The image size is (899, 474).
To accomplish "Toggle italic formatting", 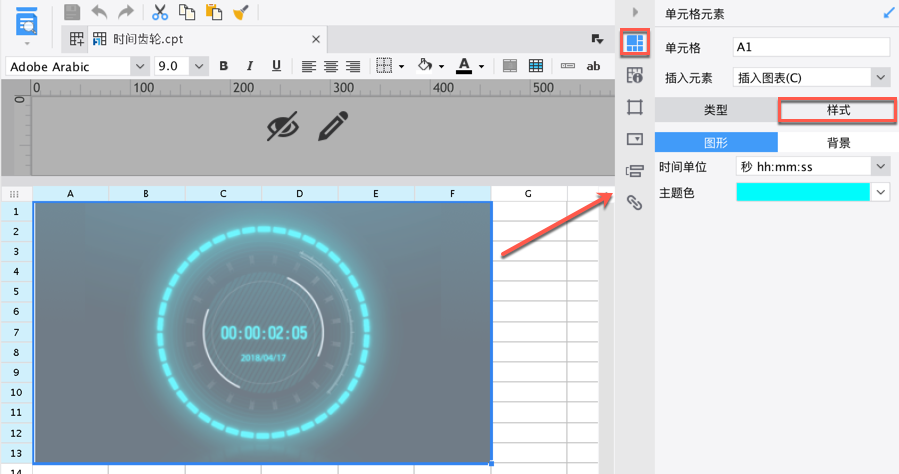I will point(249,66).
